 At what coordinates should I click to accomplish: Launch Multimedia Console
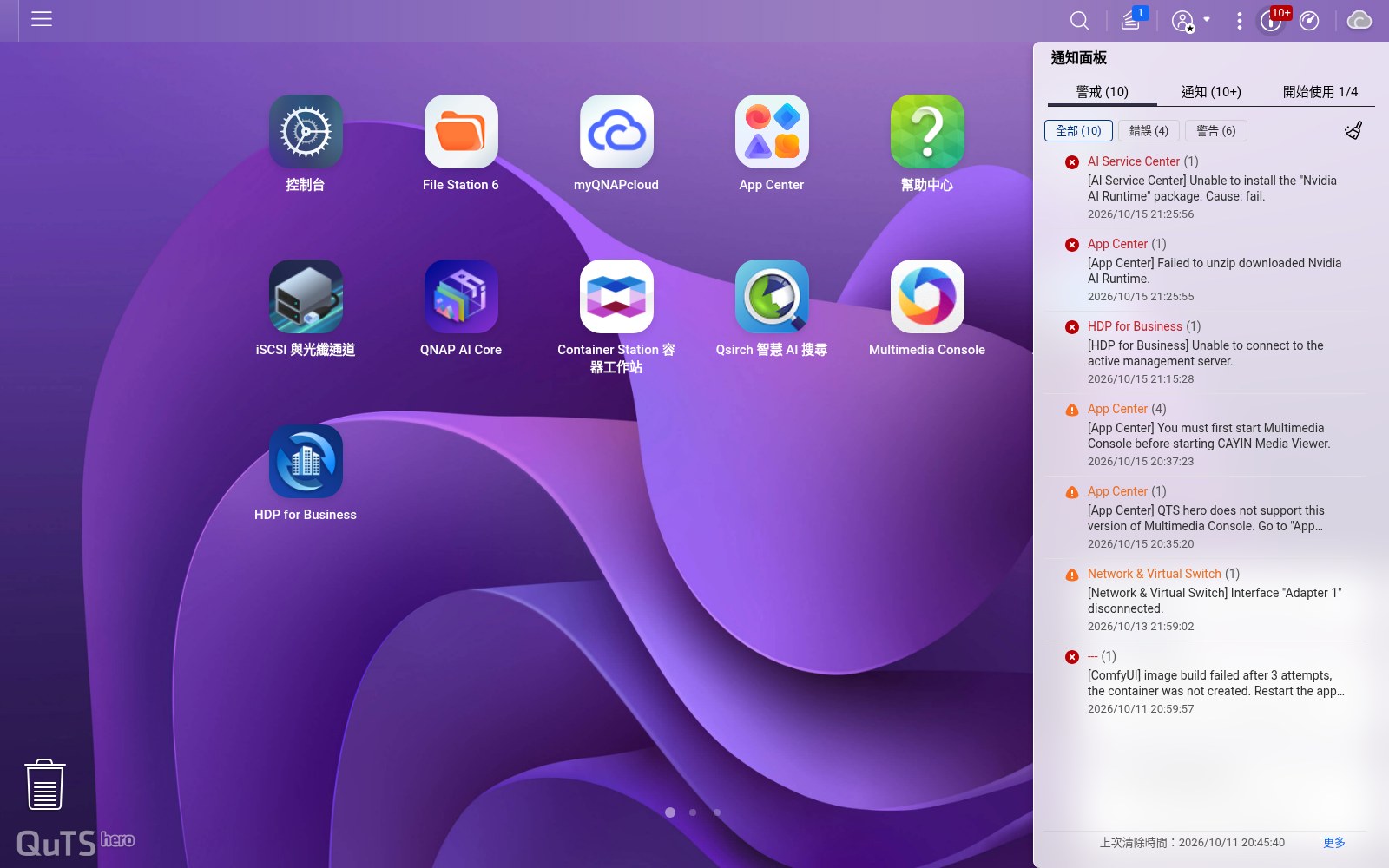(927, 297)
